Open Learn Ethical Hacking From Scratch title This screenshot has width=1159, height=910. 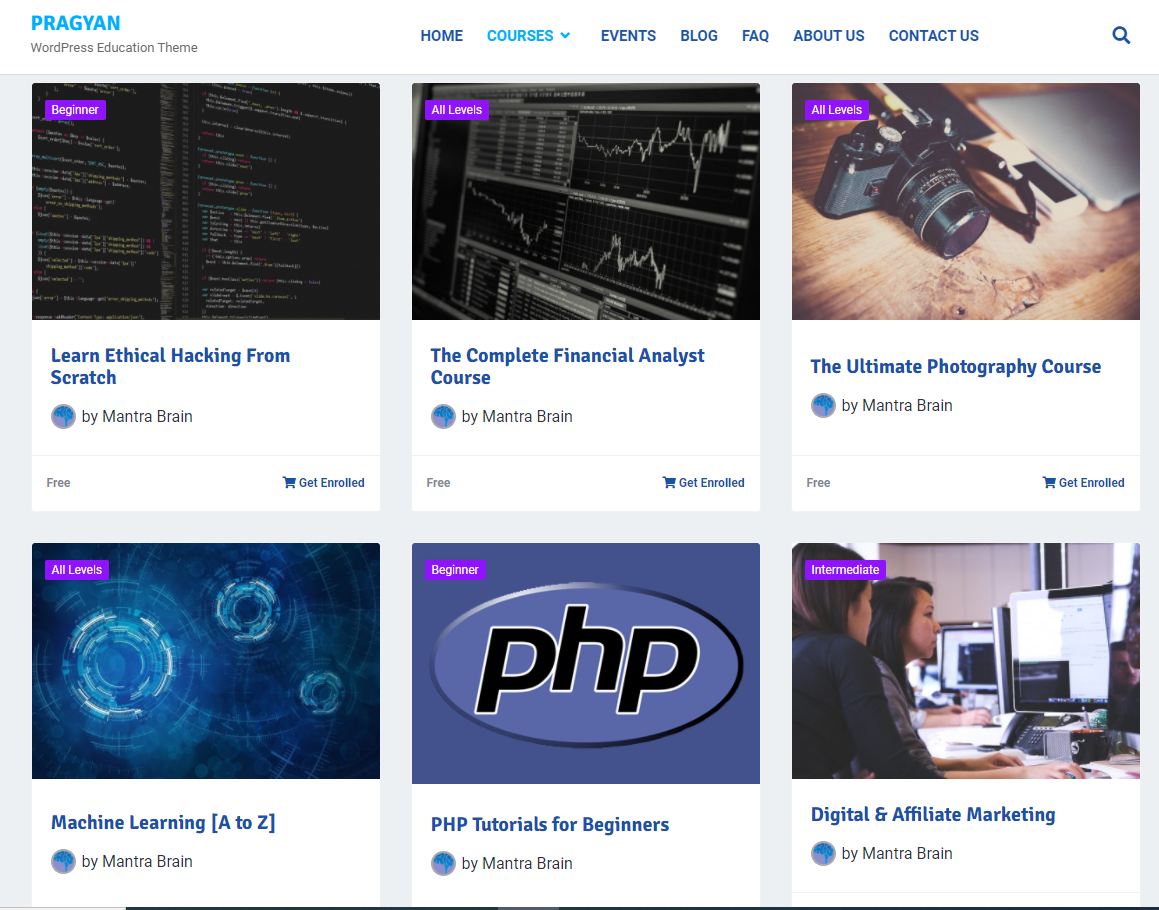click(170, 366)
